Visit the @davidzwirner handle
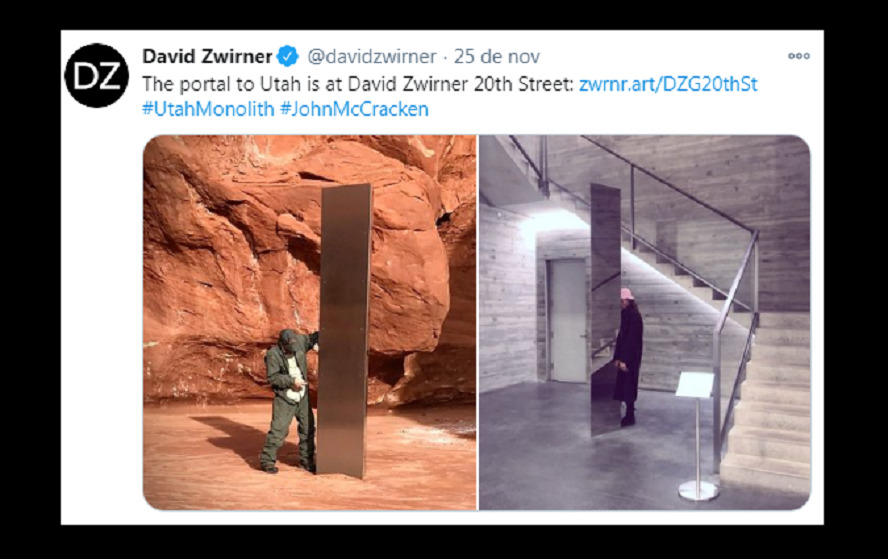The height and width of the screenshot is (559, 888). (372, 56)
